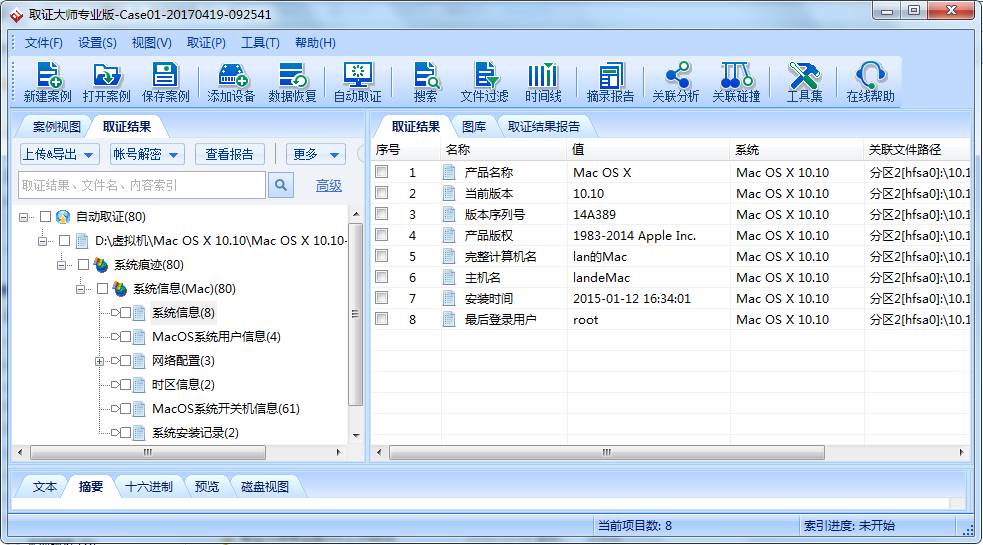Open the 上传&导出 dropdown

[x=59, y=154]
